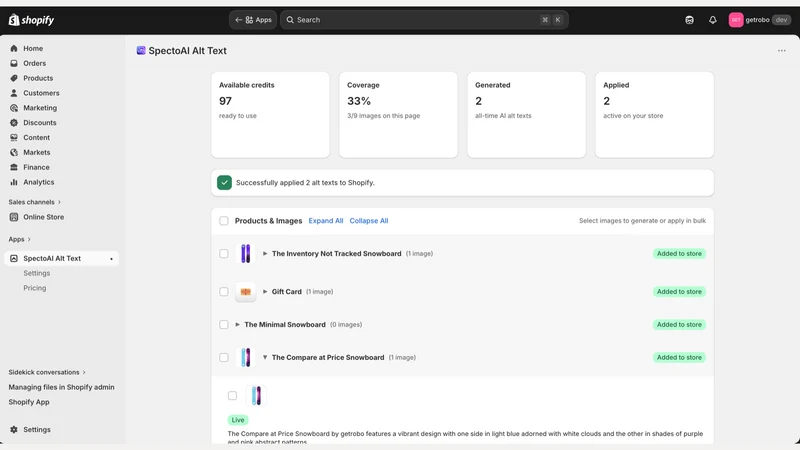800x450 pixels.
Task: Open the expanded snowboard image preview
Action: [256, 395]
